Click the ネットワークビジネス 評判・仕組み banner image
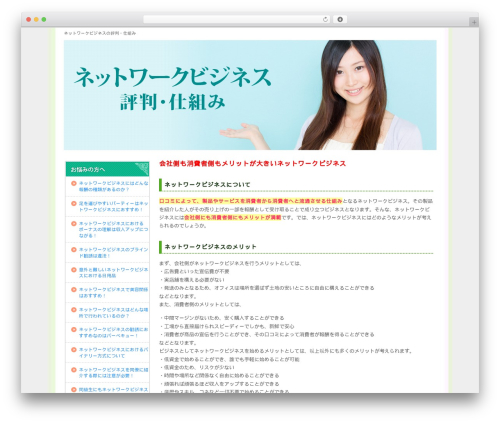The image size is (500, 423). [250, 95]
